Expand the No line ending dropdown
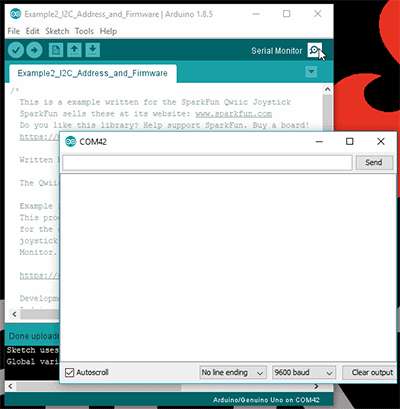The height and width of the screenshot is (409, 400). (233, 373)
